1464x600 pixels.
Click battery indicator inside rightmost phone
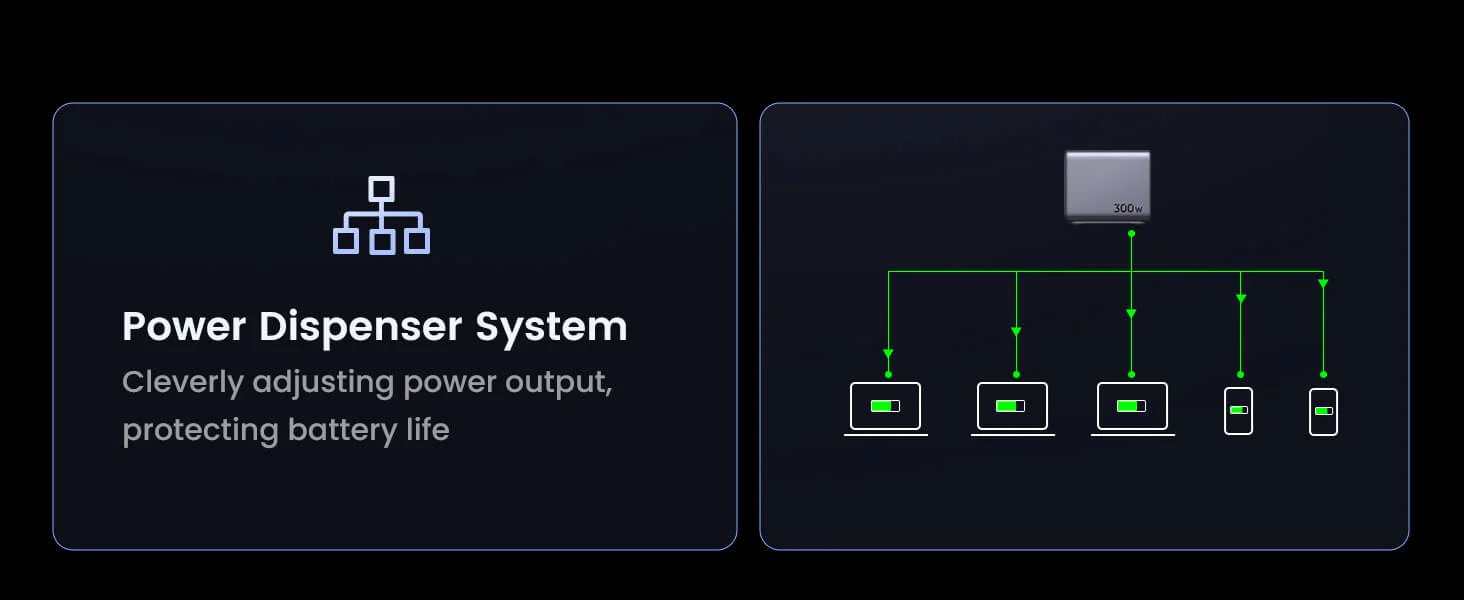(x=1324, y=411)
